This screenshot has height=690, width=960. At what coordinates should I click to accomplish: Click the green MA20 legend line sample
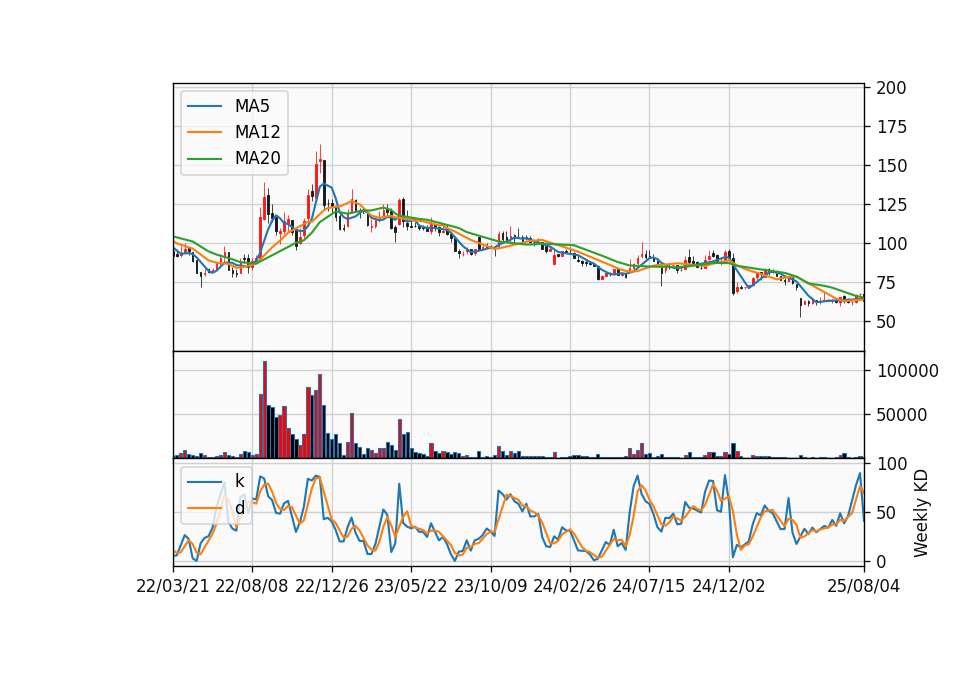tap(204, 158)
